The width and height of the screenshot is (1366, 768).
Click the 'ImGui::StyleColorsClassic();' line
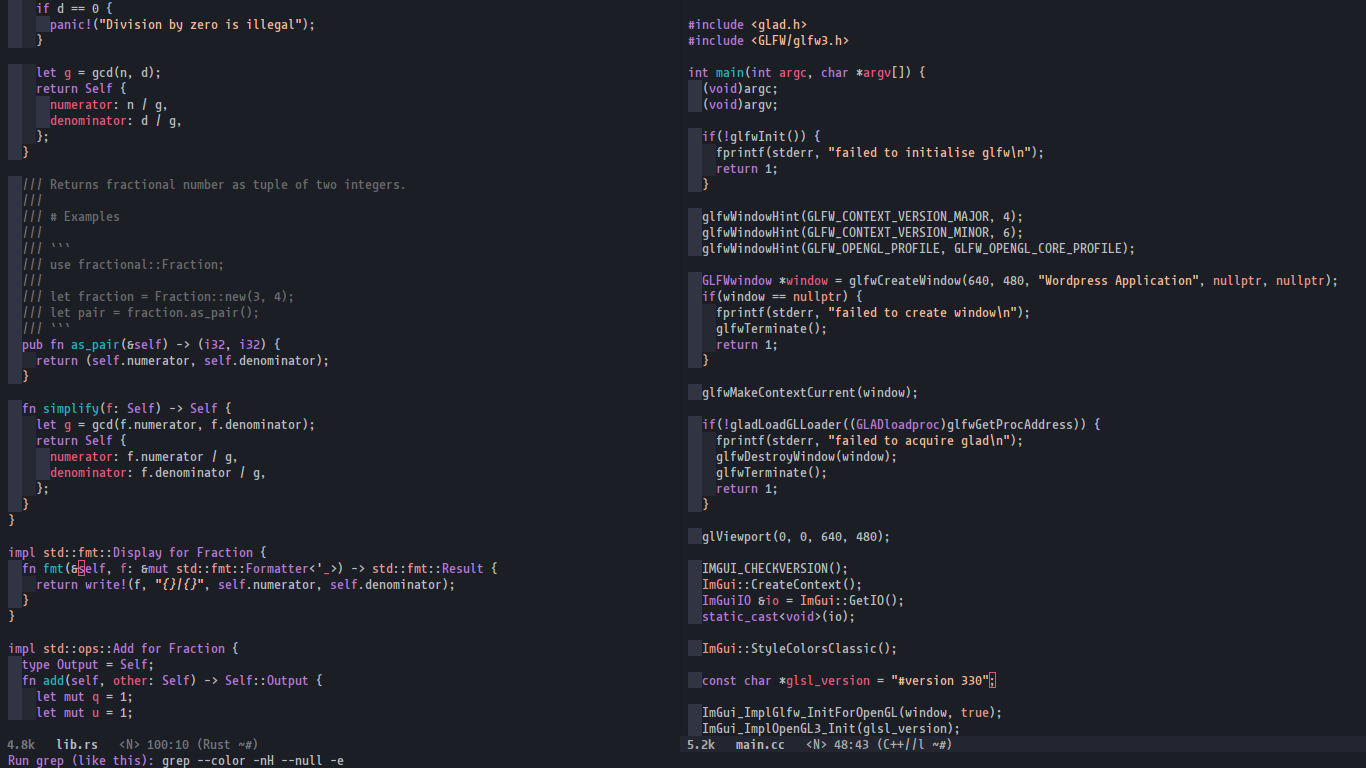(800, 649)
